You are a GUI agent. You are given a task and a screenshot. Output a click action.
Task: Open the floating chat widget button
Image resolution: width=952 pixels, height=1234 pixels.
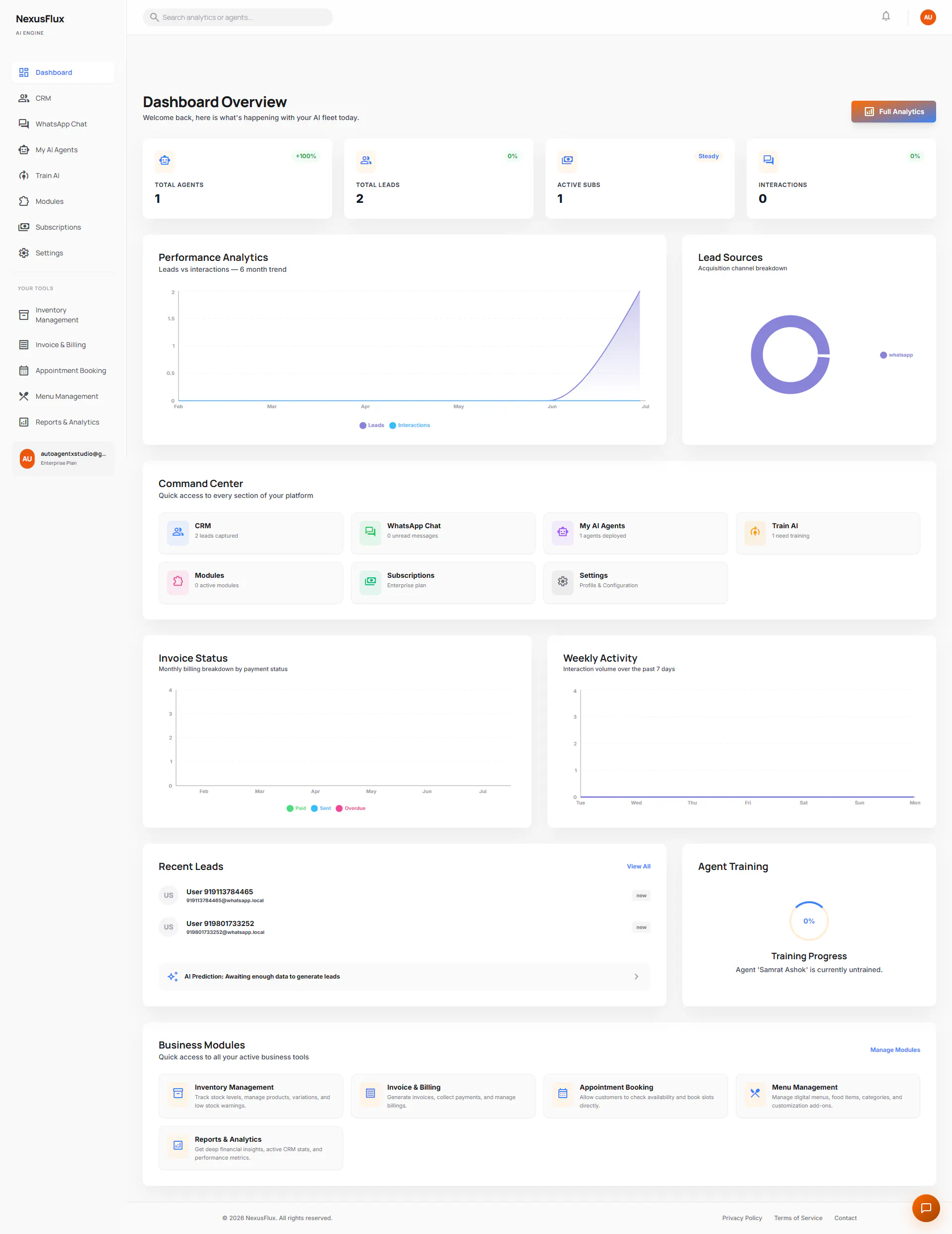click(x=925, y=1208)
